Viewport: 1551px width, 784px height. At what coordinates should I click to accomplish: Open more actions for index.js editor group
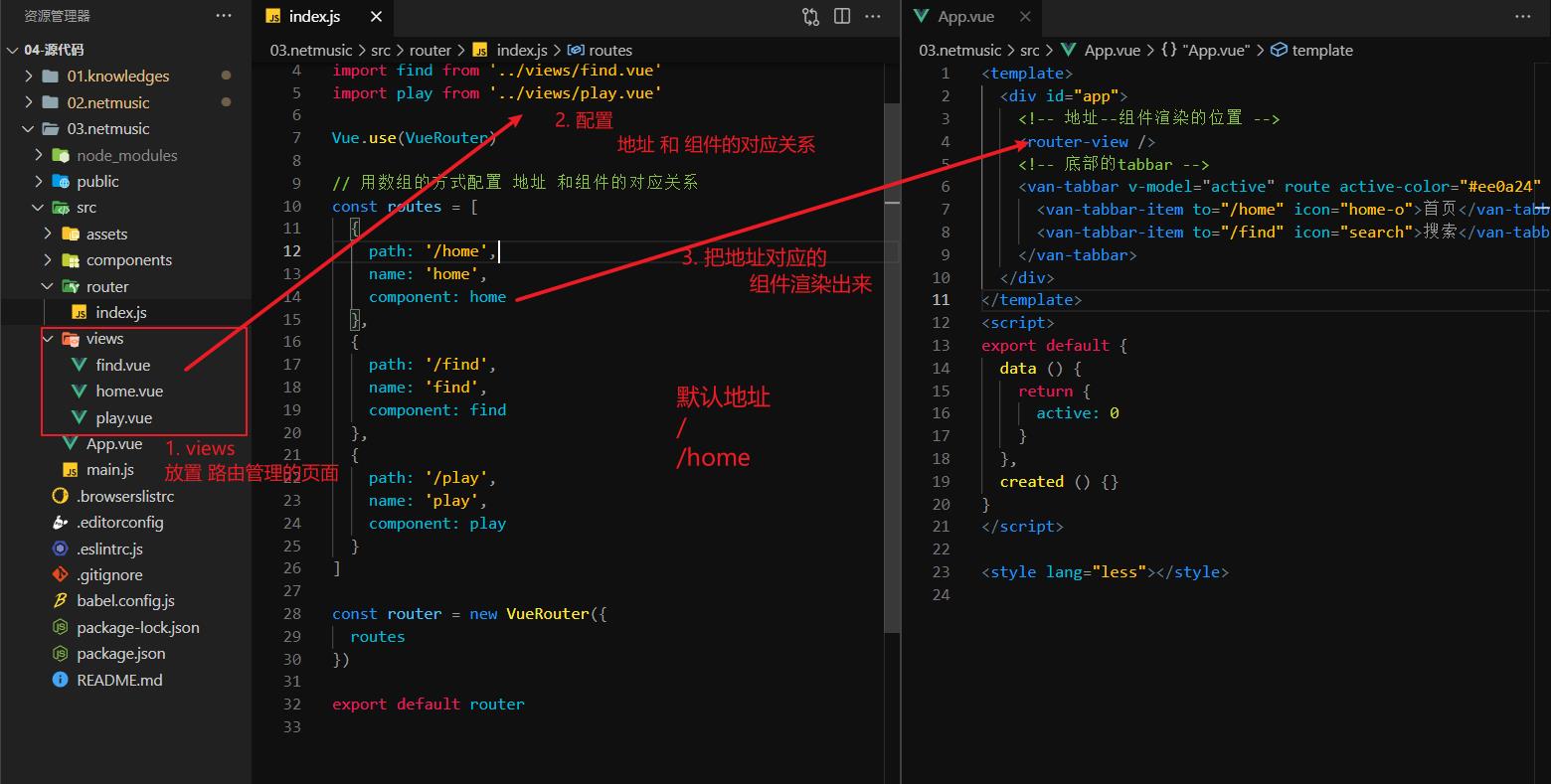pos(873,16)
